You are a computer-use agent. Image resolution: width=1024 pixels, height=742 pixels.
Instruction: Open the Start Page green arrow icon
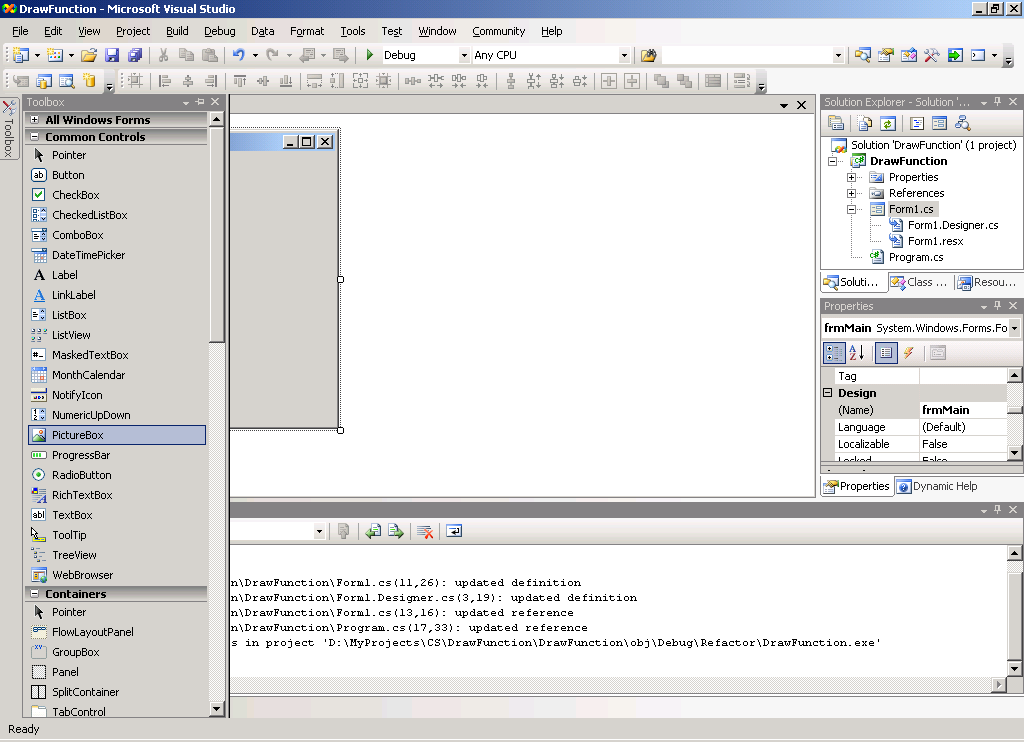pyautogui.click(x=955, y=56)
